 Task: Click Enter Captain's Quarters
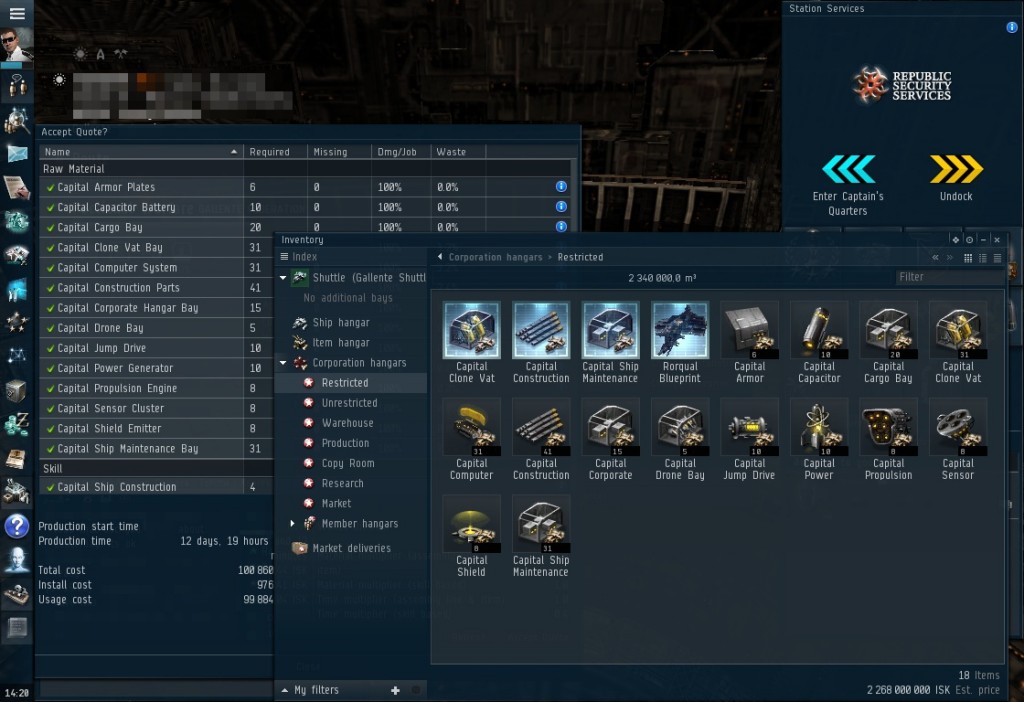pyautogui.click(x=848, y=185)
